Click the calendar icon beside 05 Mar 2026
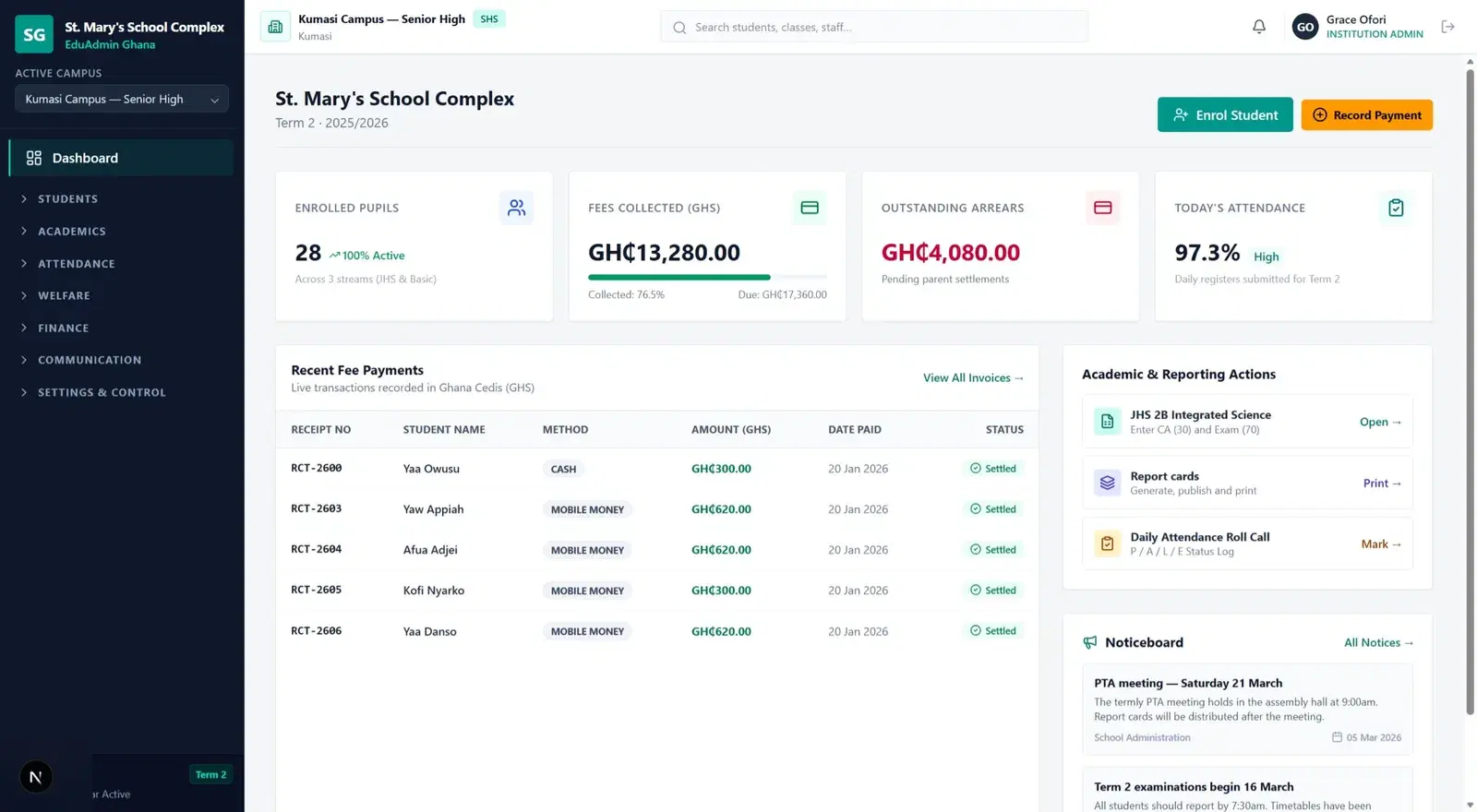1477x812 pixels. [x=1337, y=737]
